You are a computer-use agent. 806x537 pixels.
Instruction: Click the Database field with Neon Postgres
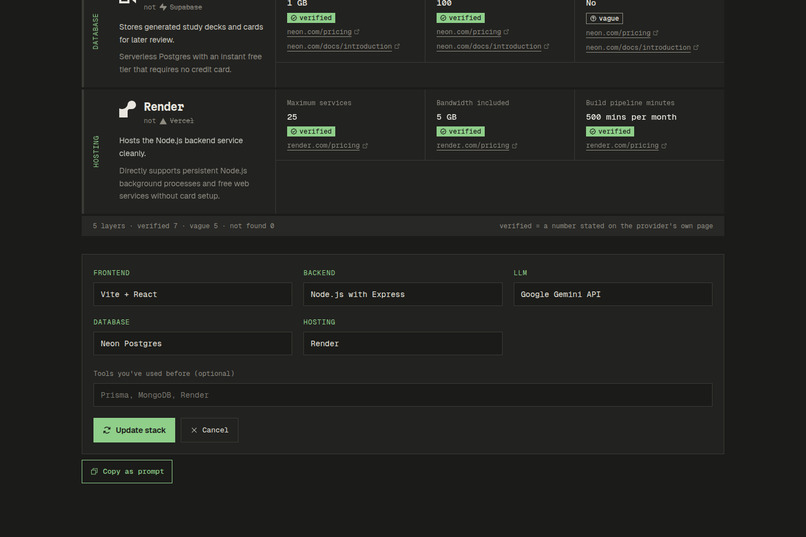(x=192, y=343)
